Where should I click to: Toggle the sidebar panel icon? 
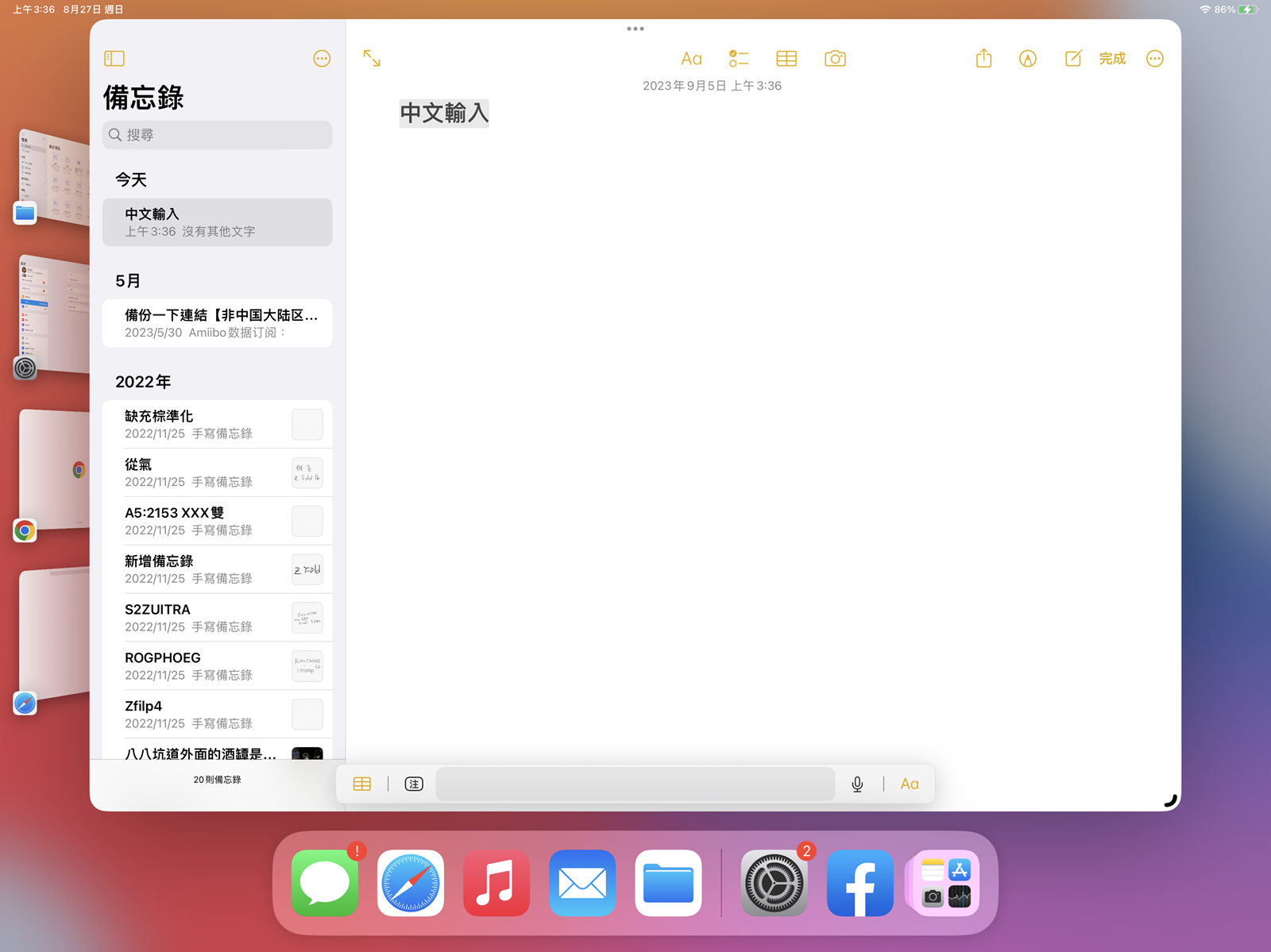point(114,59)
